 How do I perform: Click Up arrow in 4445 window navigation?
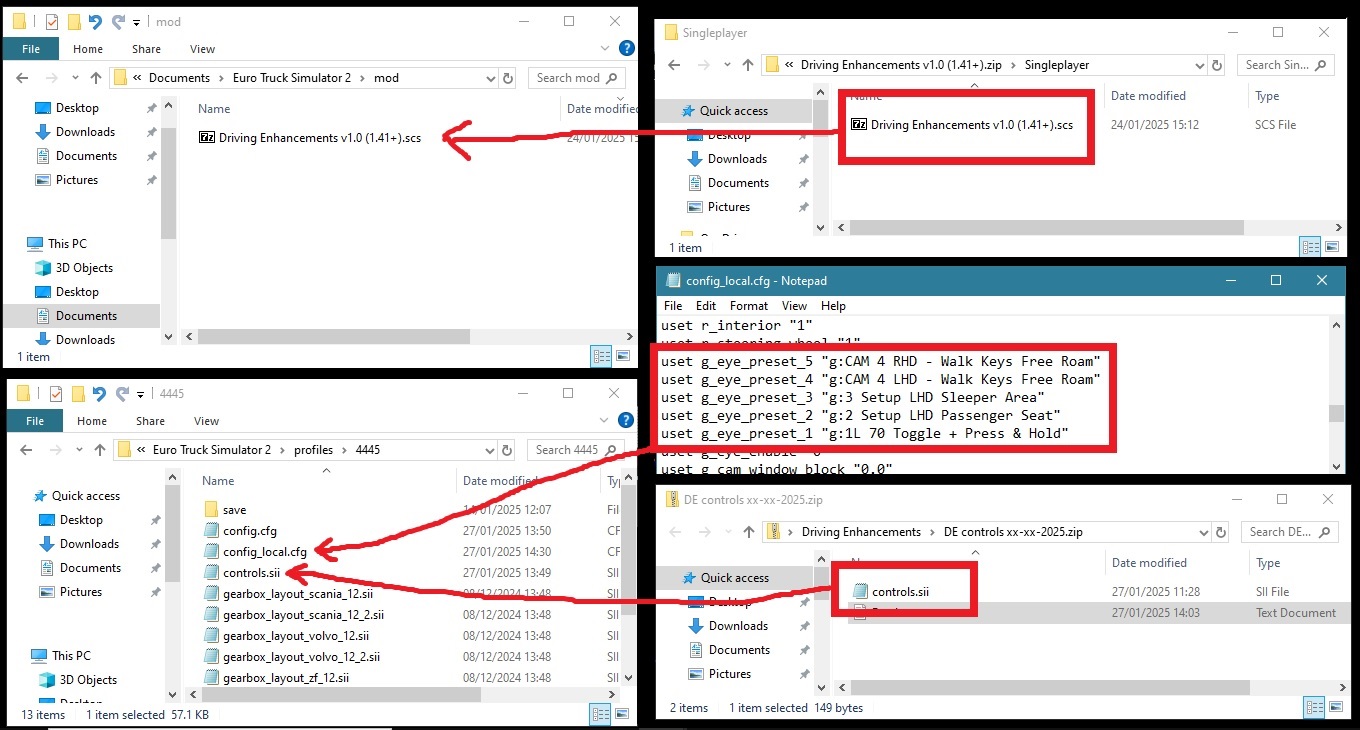(x=99, y=450)
